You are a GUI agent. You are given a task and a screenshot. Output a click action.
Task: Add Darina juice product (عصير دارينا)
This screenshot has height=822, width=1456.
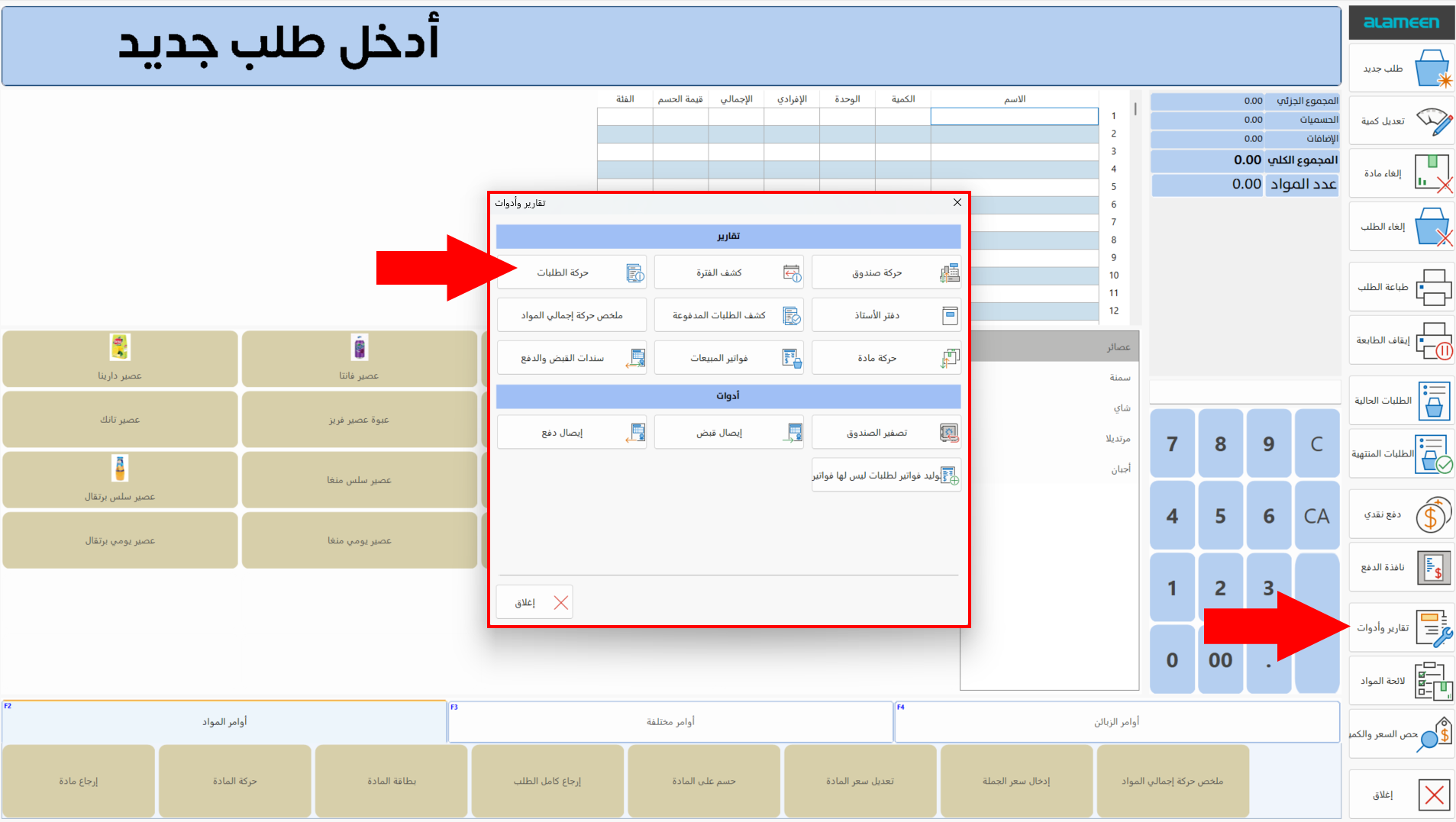coord(120,359)
